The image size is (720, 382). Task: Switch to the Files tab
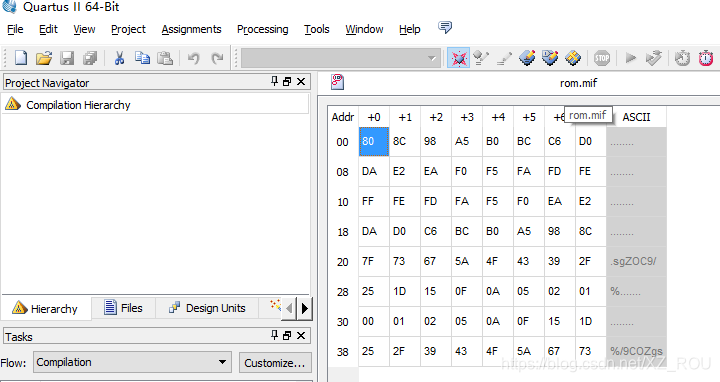pyautogui.click(x=124, y=308)
